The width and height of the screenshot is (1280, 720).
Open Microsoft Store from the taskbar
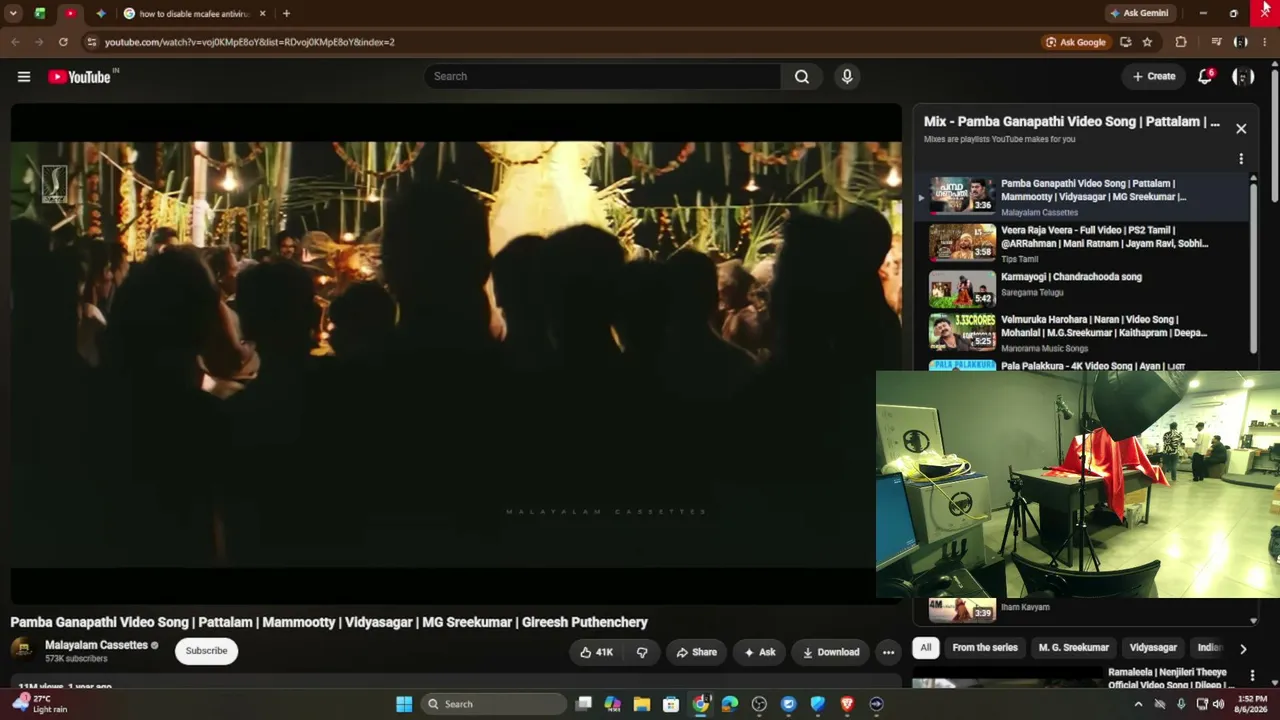pyautogui.click(x=671, y=704)
